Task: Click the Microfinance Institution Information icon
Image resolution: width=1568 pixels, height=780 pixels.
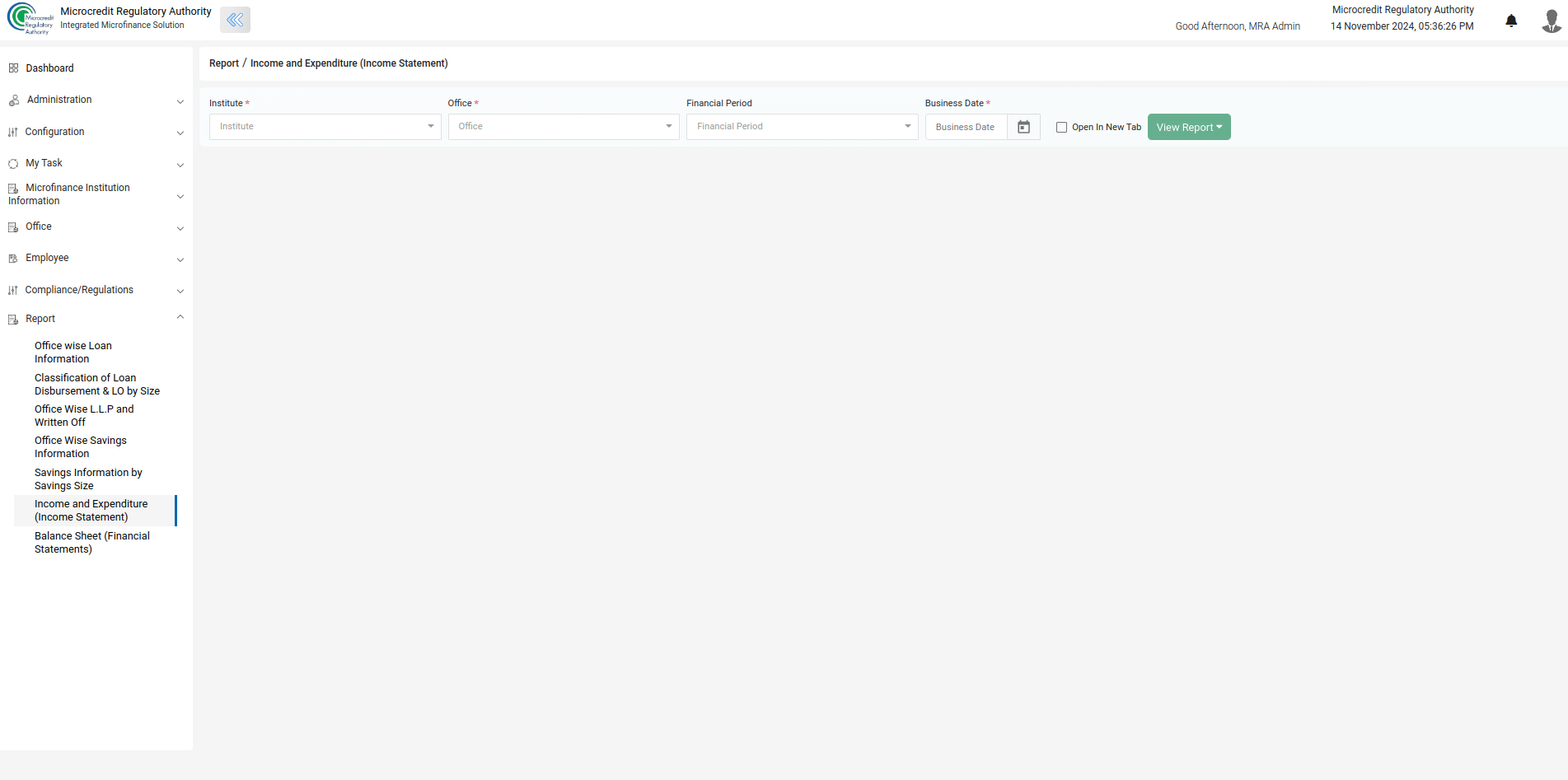Action: click(13, 189)
